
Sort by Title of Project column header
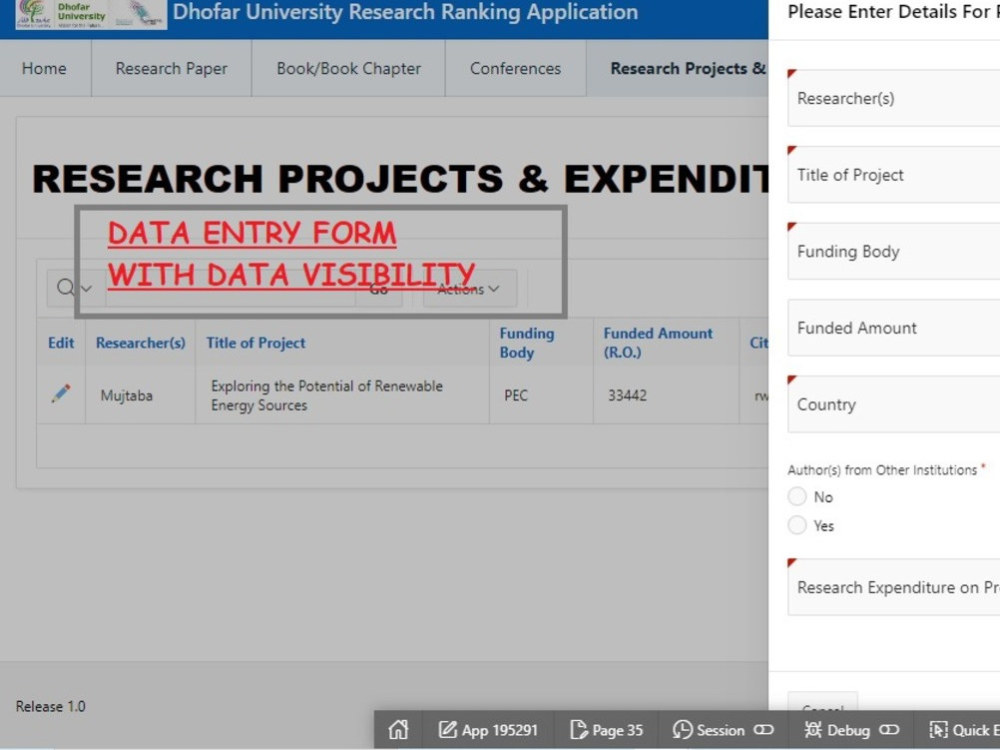tap(256, 342)
